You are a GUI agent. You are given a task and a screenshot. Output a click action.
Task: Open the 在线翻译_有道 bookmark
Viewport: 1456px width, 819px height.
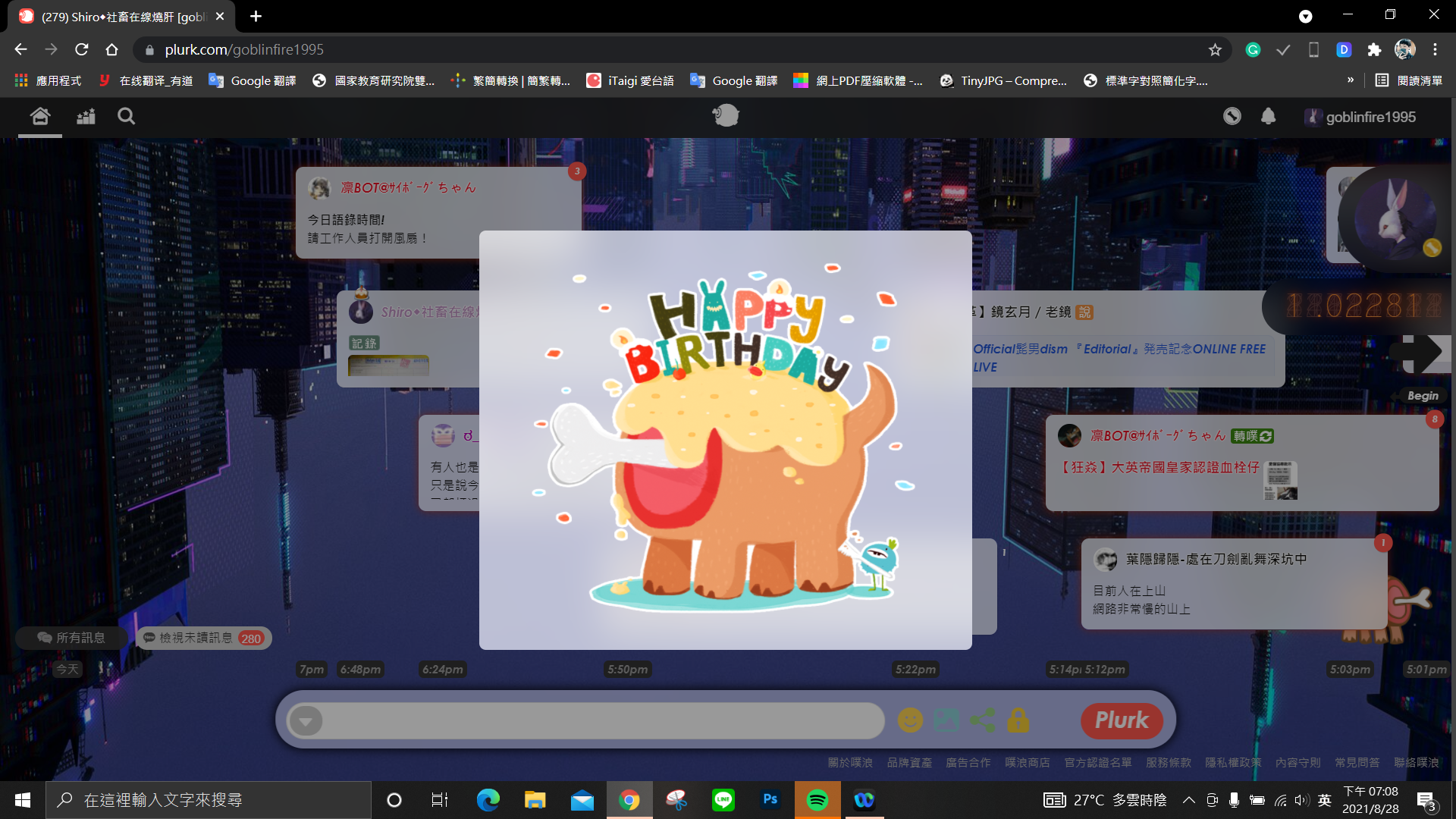(x=146, y=80)
